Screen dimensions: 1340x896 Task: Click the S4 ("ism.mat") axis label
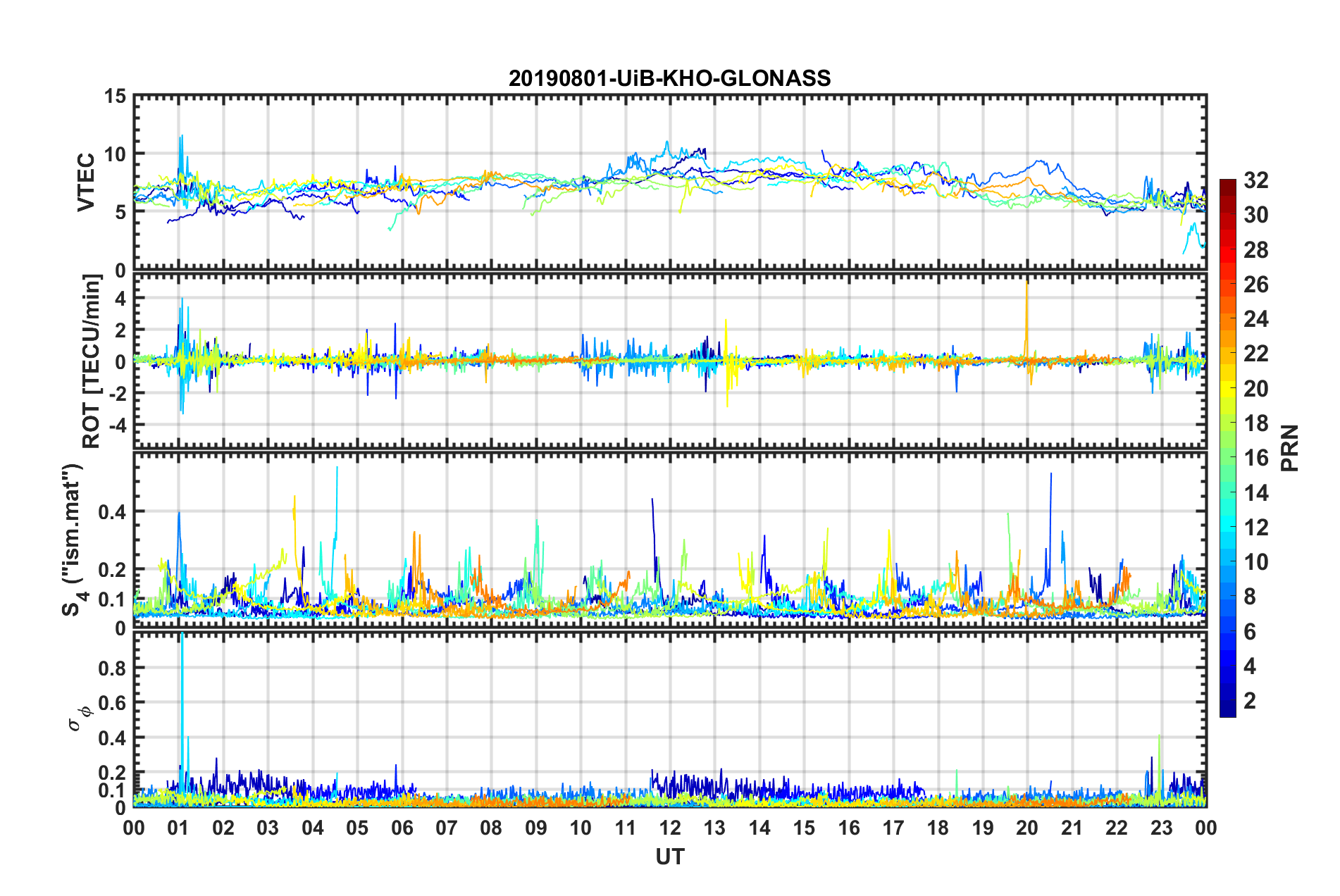[x=73, y=540]
